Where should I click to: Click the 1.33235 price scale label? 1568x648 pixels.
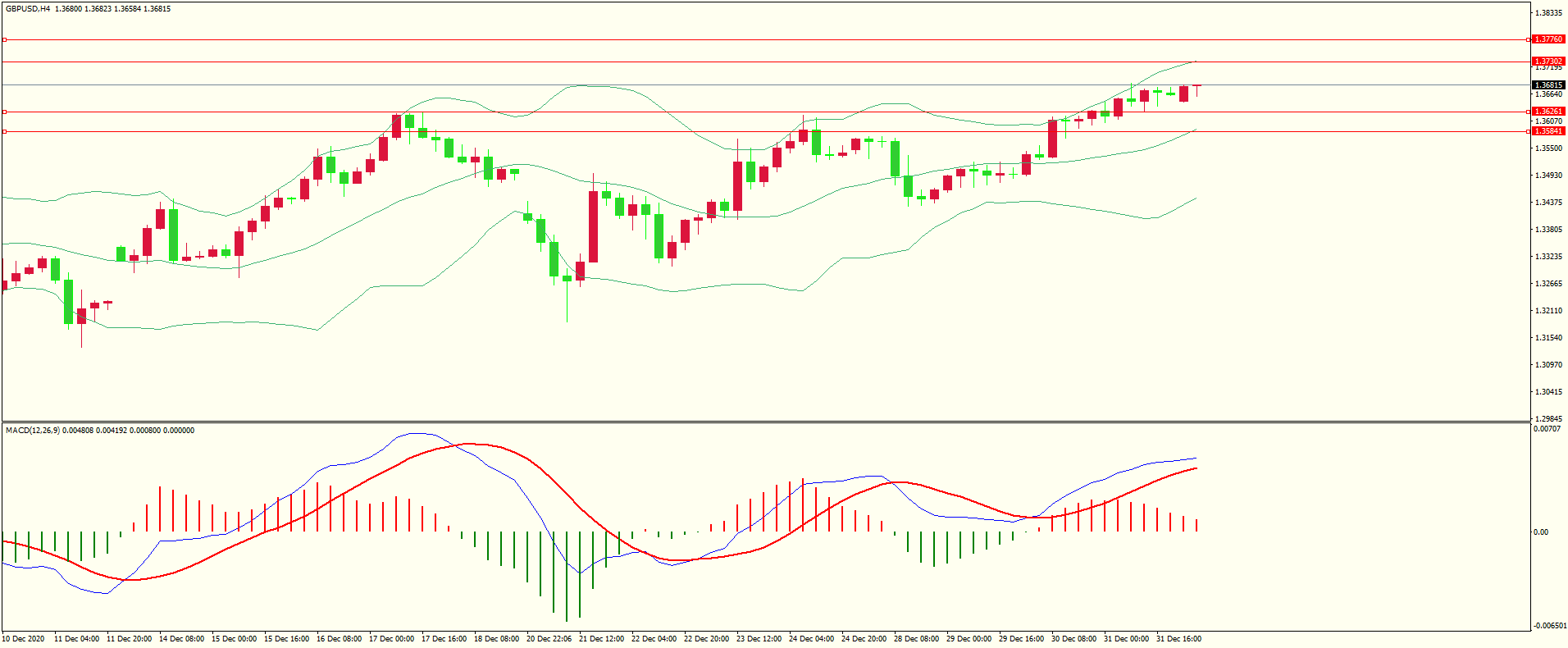(x=1548, y=257)
